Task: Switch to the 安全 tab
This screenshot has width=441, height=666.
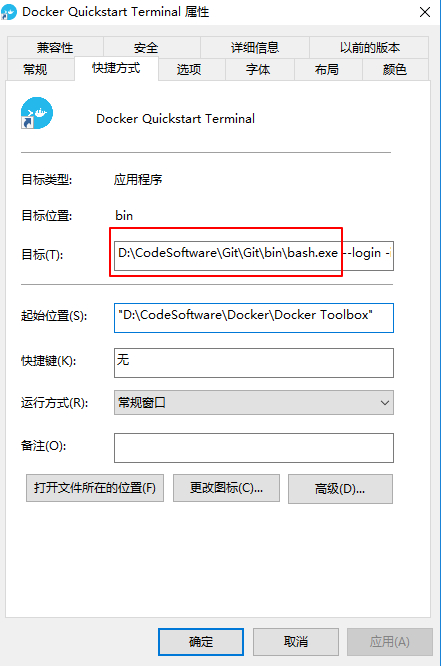Action: 146,48
